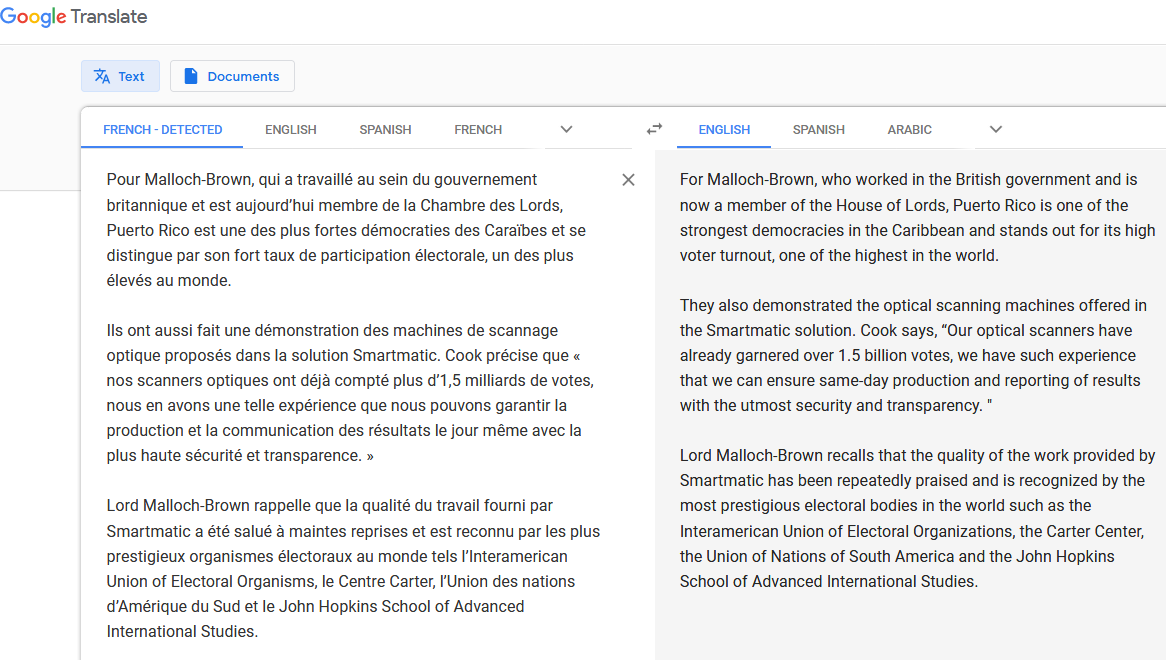
Task: Expand the target language list chevron
Action: pyautogui.click(x=995, y=129)
